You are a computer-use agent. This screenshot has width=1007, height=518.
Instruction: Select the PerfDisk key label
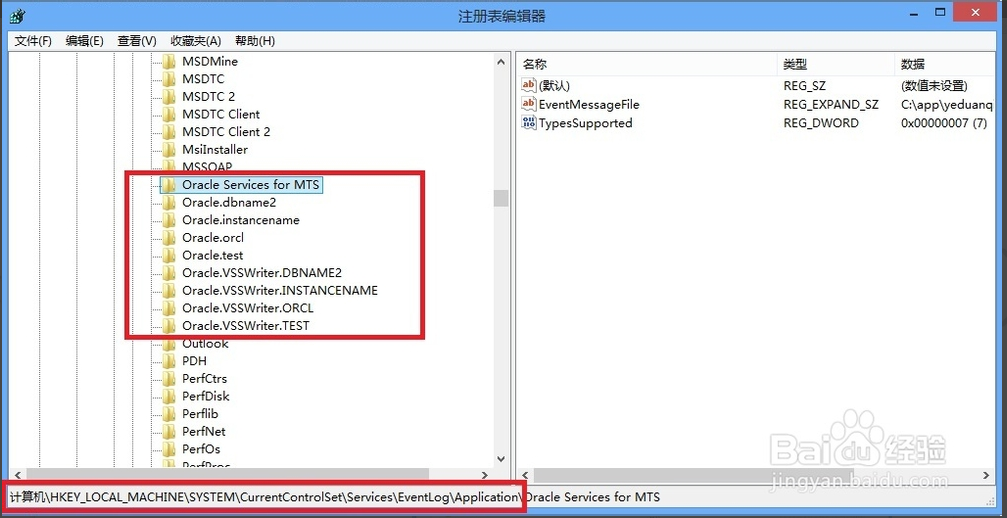pyautogui.click(x=206, y=396)
